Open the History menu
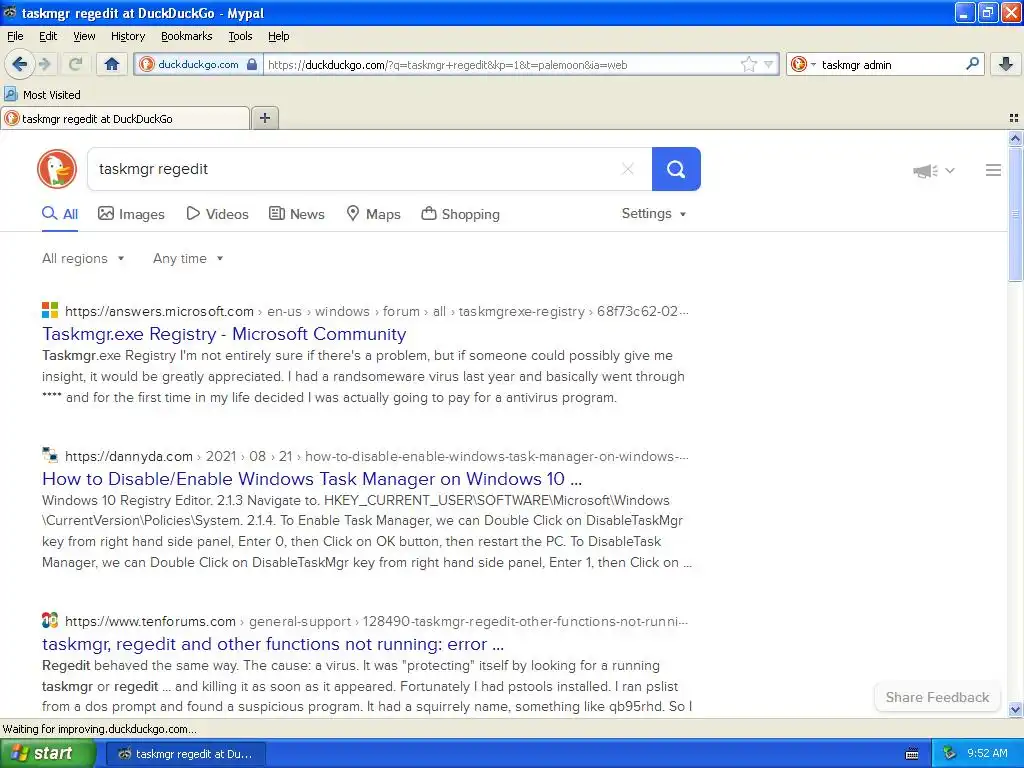 [x=127, y=36]
